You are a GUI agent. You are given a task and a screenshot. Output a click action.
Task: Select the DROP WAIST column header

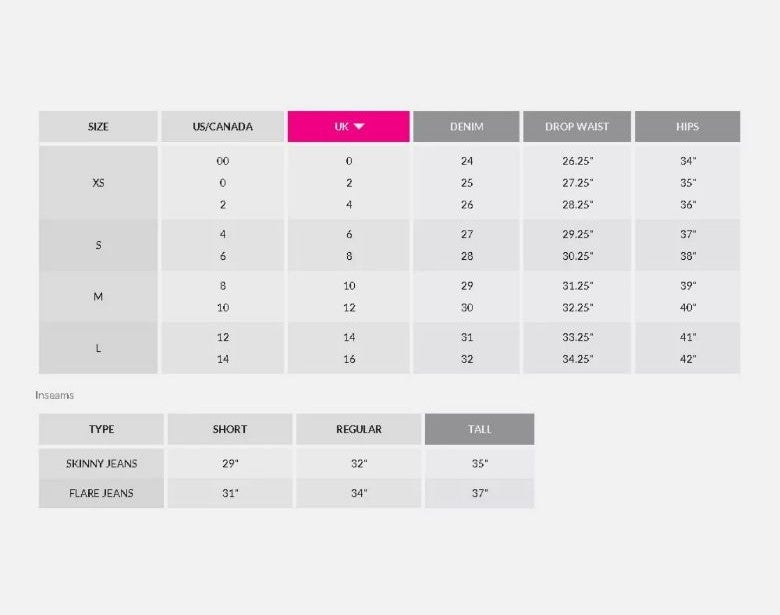tap(577, 126)
